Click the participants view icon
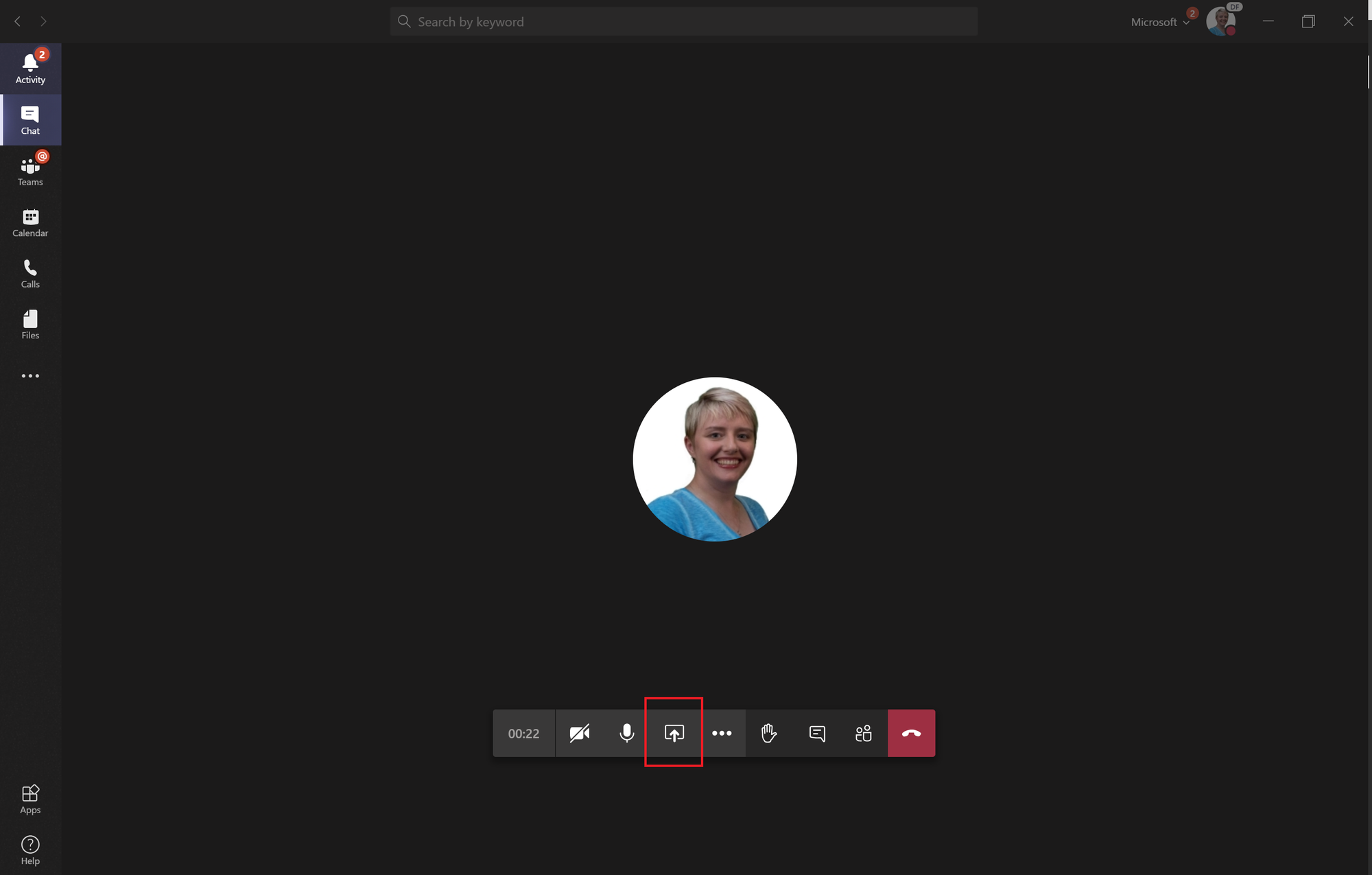1372x875 pixels. [864, 732]
